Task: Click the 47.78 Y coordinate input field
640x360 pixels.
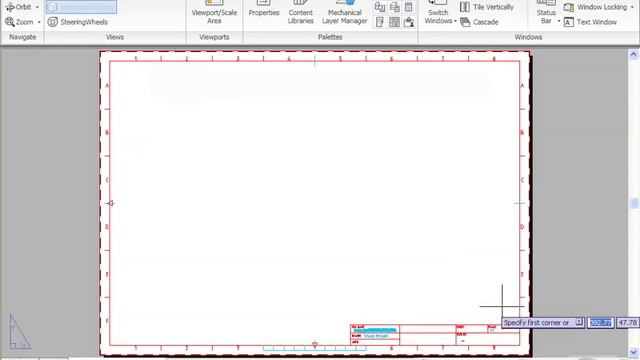Action: (x=628, y=323)
